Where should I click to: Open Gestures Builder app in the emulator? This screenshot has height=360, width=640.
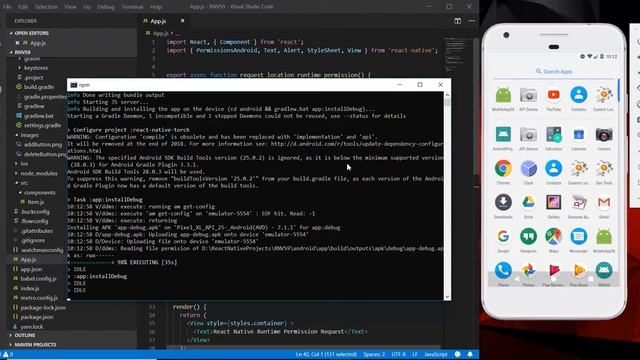tap(578, 202)
